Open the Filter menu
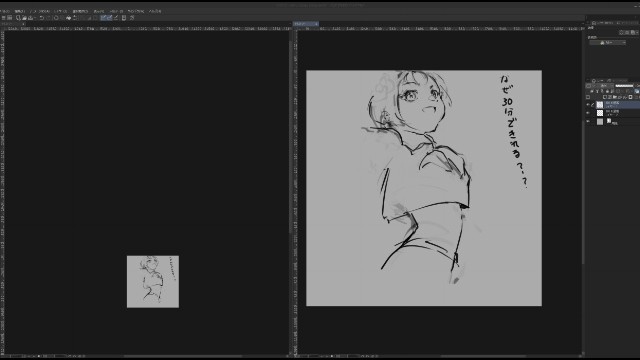The image size is (640, 360). tap(117, 11)
